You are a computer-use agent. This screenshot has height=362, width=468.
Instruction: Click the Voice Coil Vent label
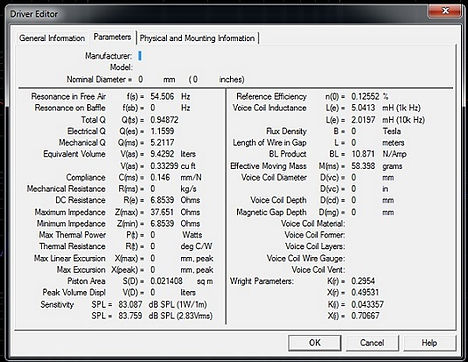pyautogui.click(x=318, y=270)
